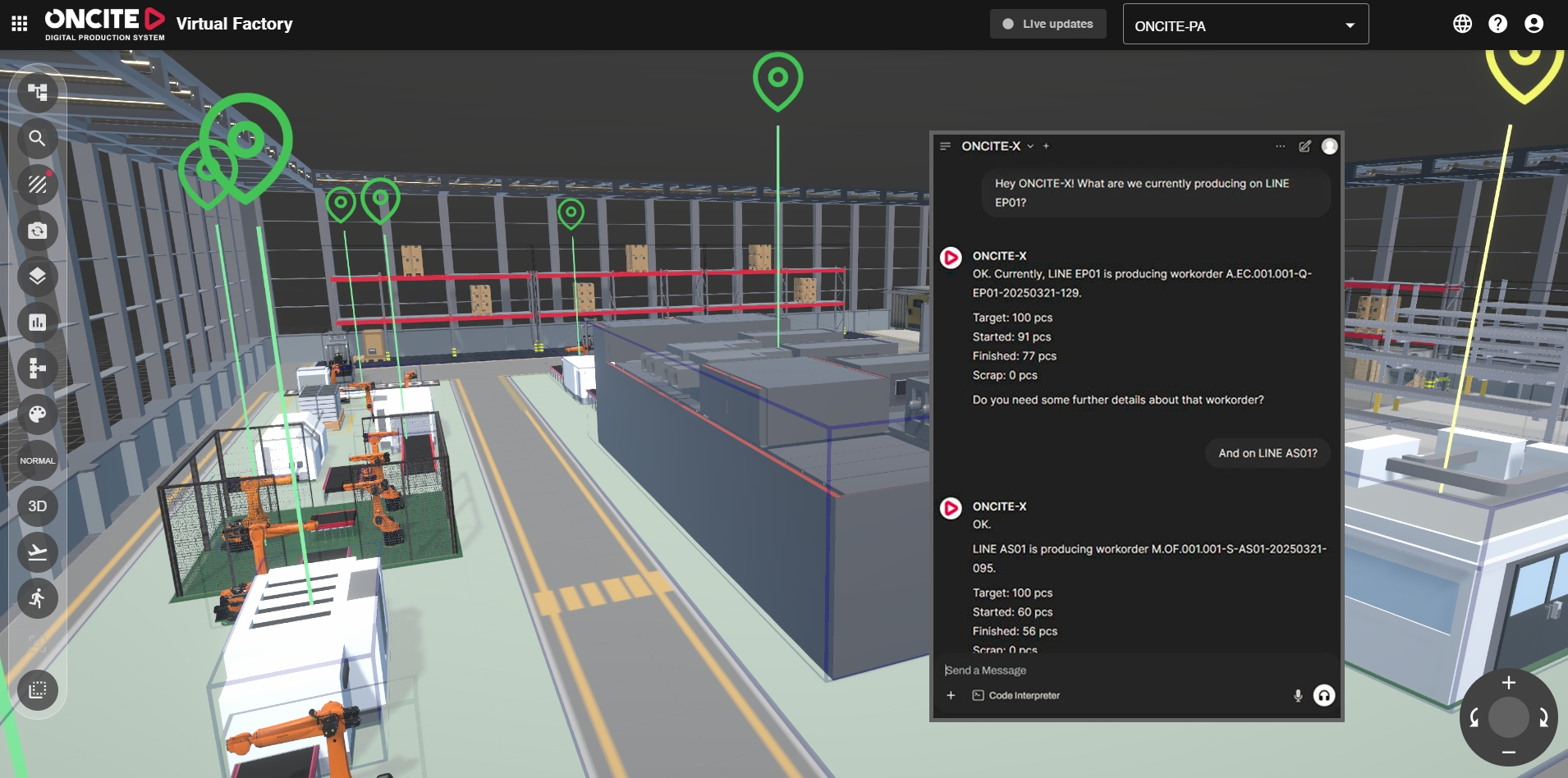Open the chat sidebar hamburger menu

pos(946,146)
